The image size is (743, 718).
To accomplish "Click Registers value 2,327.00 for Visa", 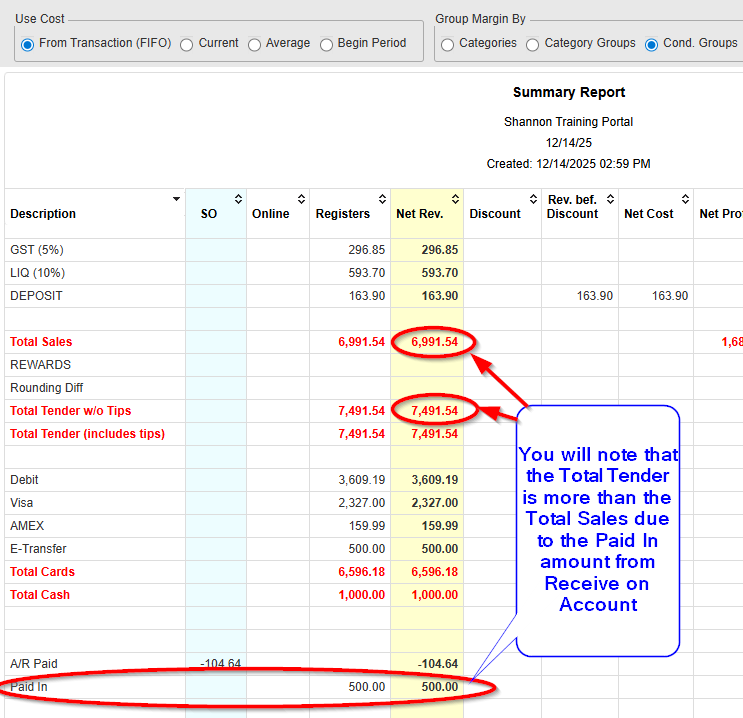I will click(362, 503).
